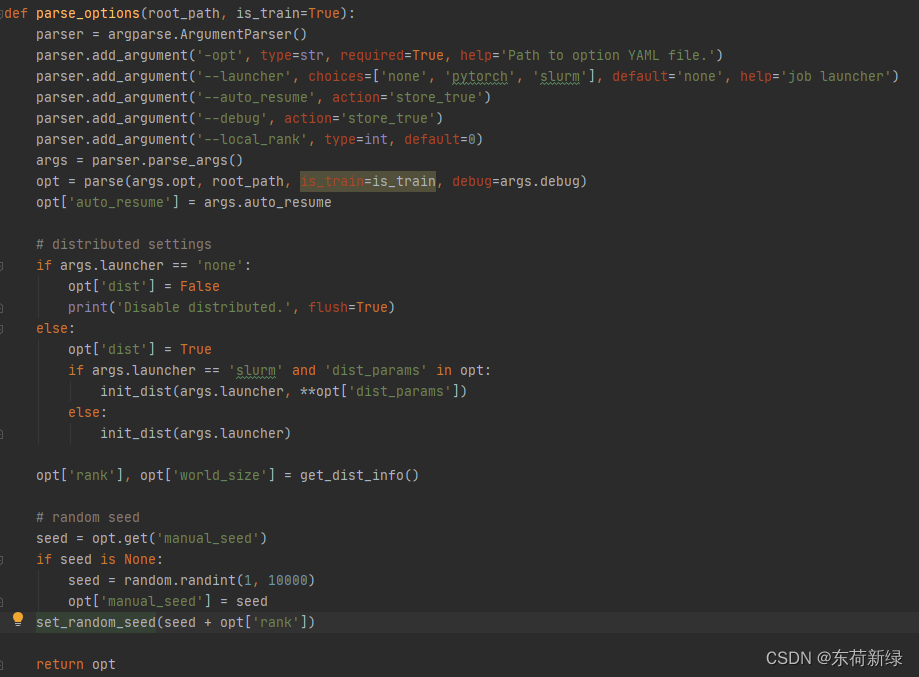This screenshot has width=919, height=677.
Task: Click the '--local_rank' argument string
Action: tap(251, 140)
